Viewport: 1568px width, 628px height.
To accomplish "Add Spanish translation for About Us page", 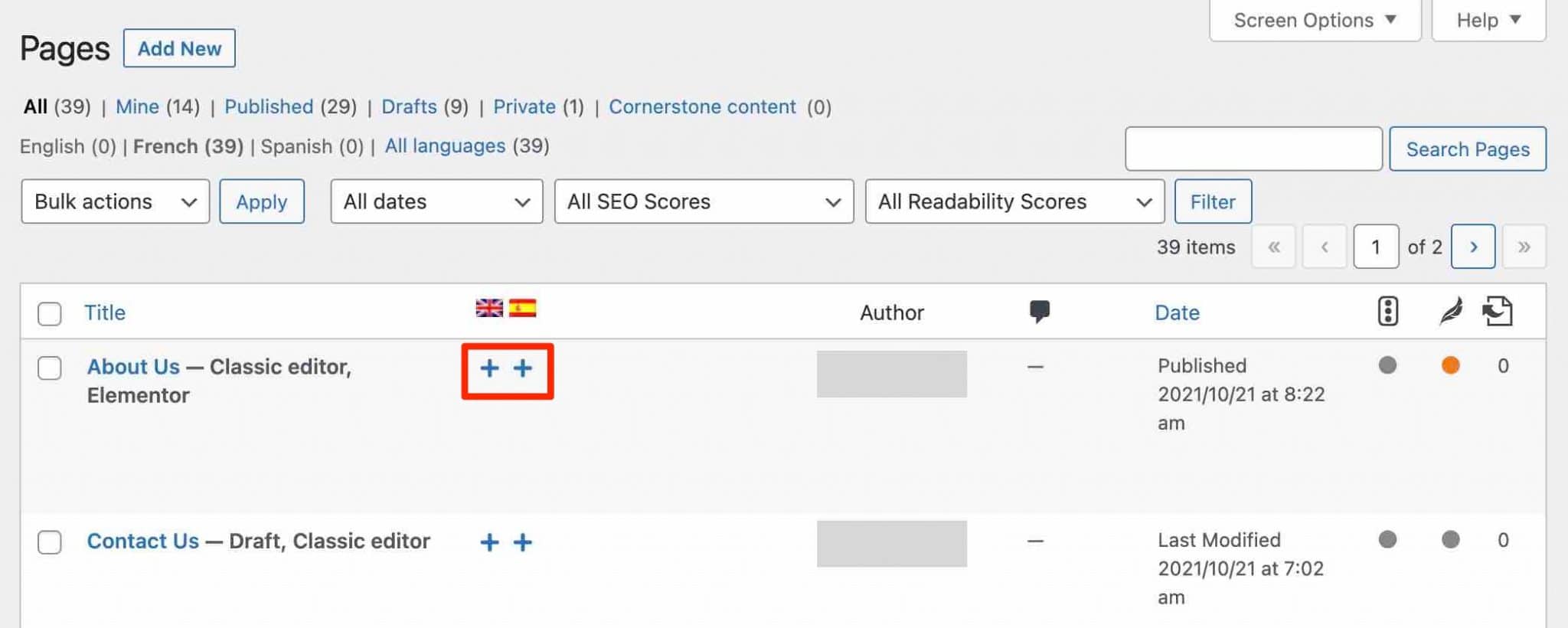I will click(523, 368).
